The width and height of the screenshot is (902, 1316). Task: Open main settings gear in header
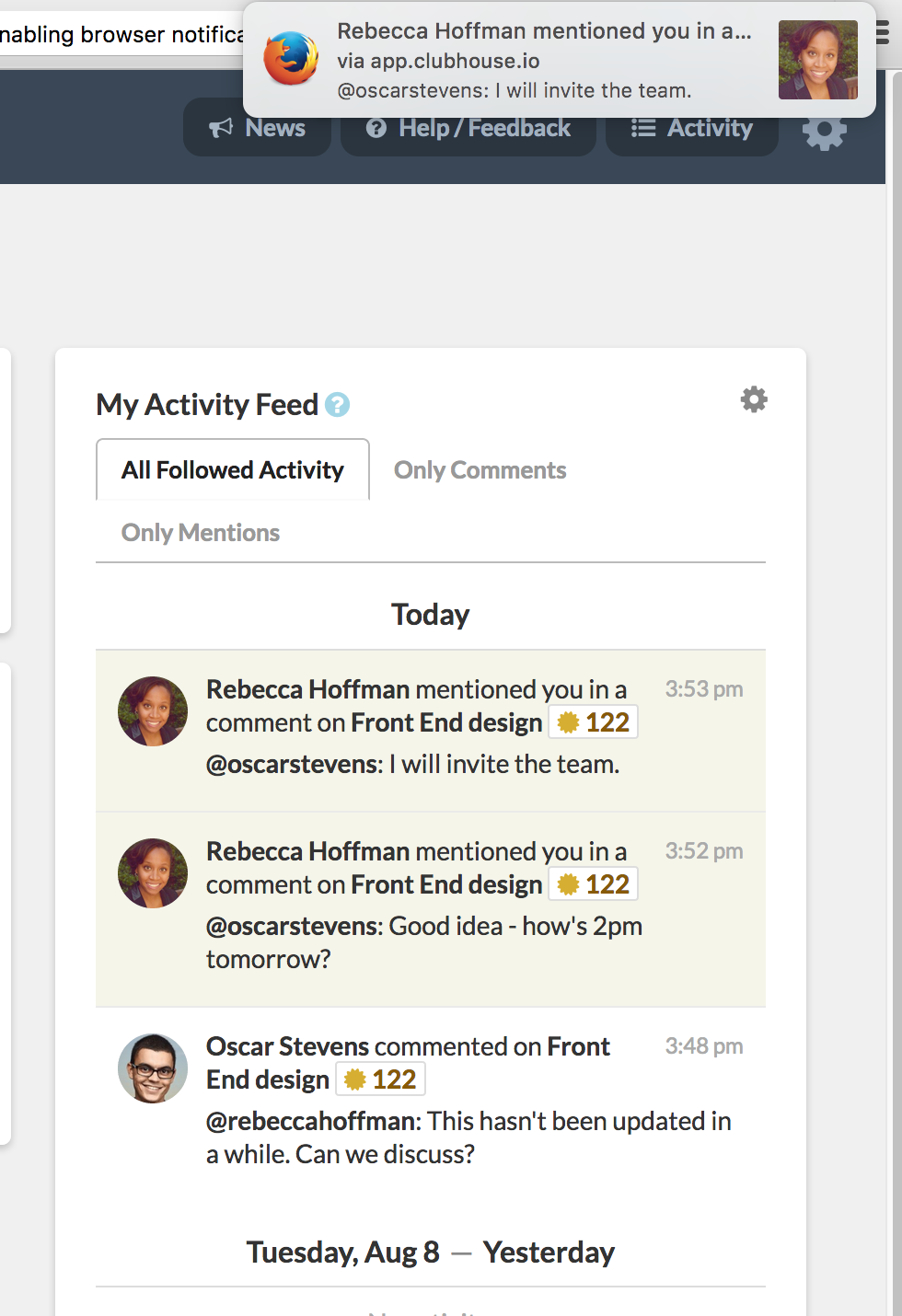point(825,130)
